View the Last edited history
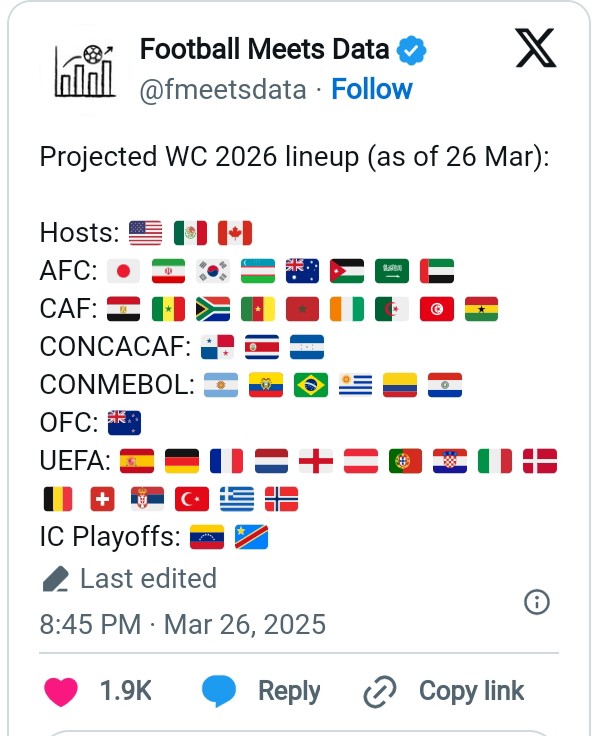The width and height of the screenshot is (597, 736). pos(148,578)
